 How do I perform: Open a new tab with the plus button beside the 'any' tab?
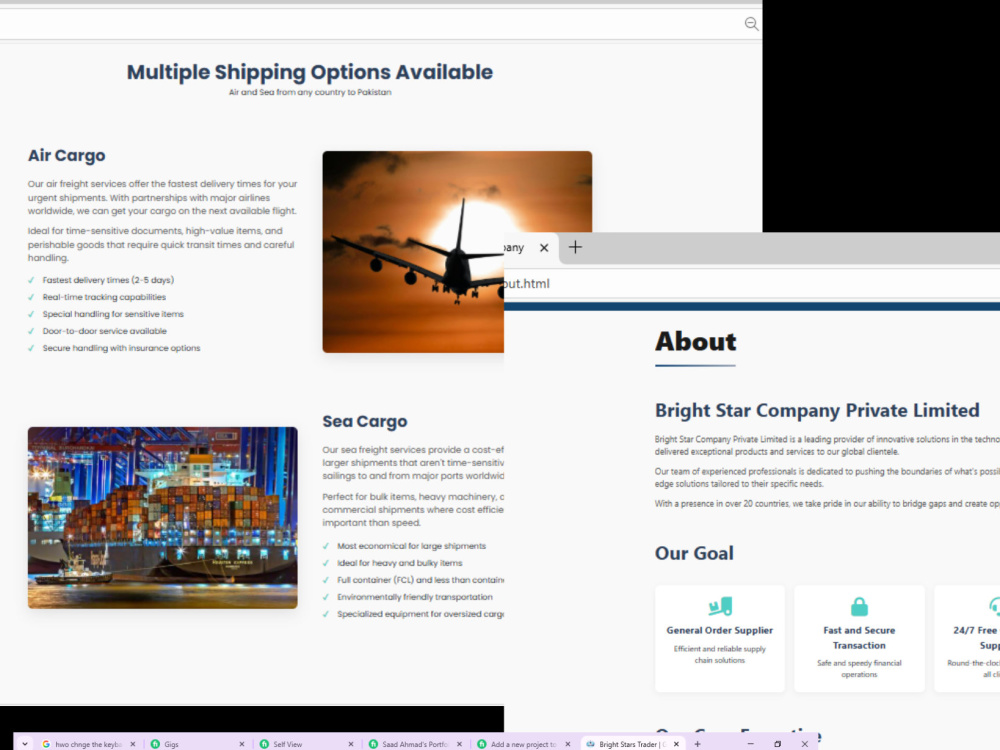click(575, 247)
